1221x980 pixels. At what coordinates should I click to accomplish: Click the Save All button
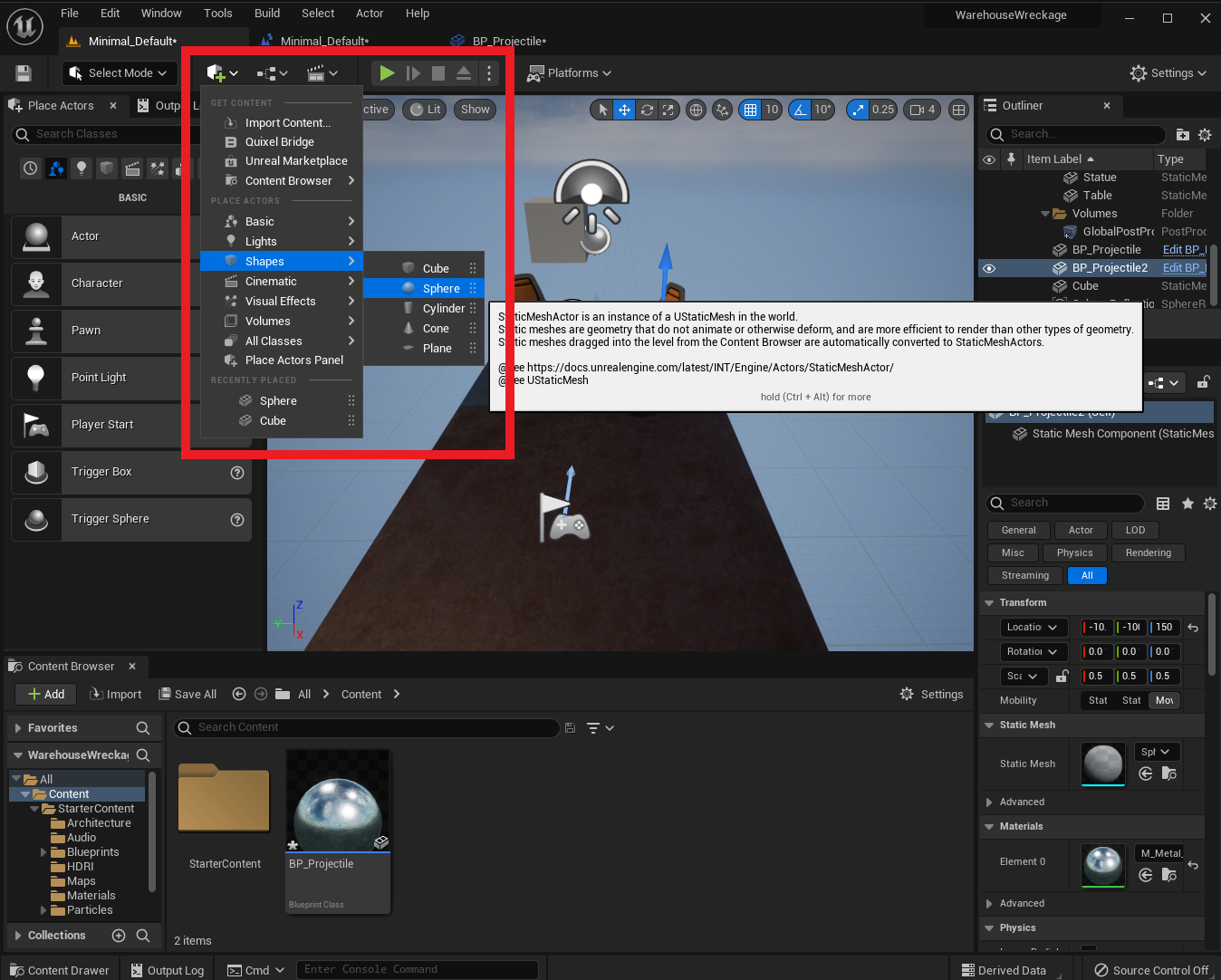(x=187, y=695)
